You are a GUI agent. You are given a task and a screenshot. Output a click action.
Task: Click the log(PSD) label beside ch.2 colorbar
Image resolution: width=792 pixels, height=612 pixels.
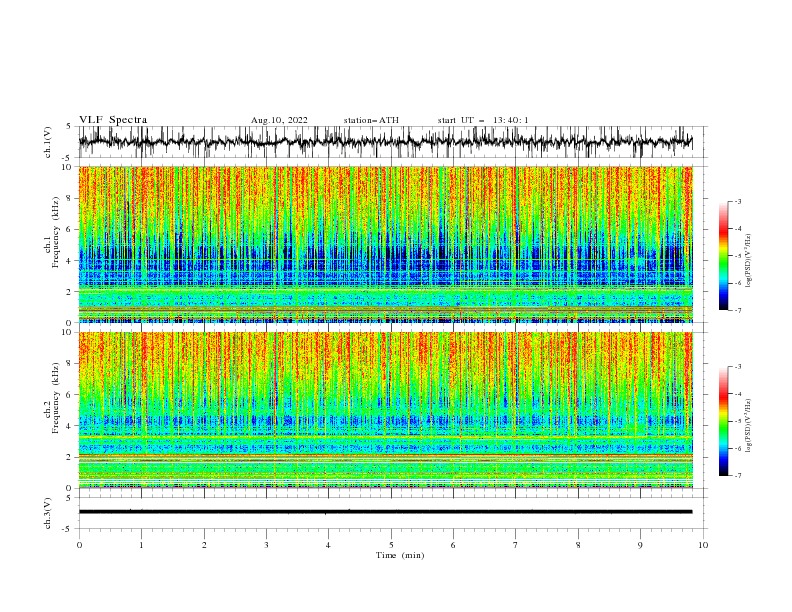748,425
